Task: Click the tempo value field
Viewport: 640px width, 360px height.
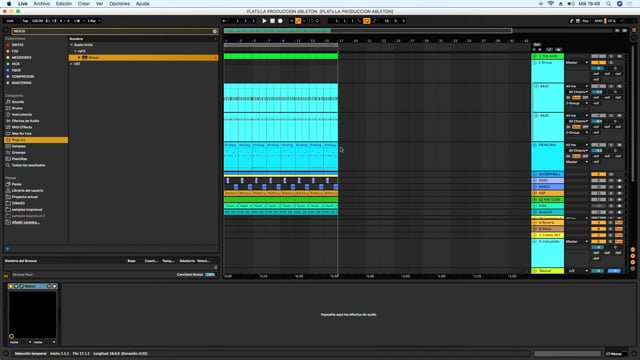Action: (x=37, y=21)
